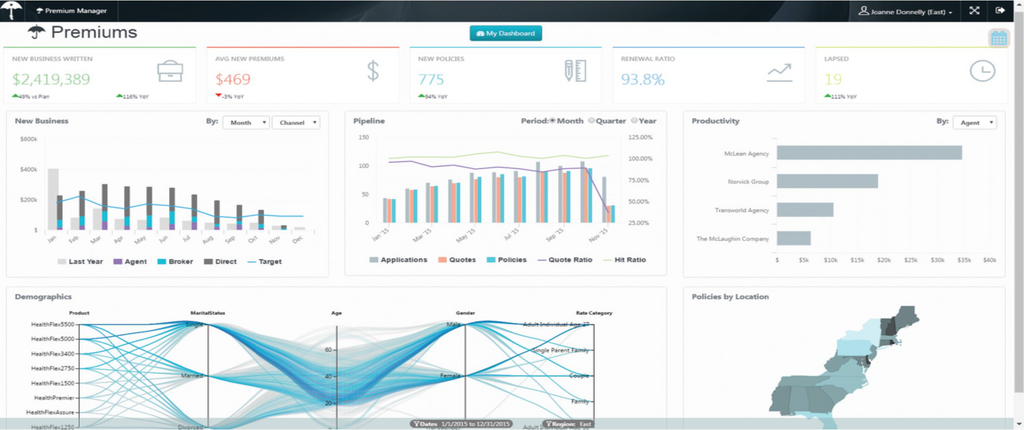This screenshot has height=430, width=1024.
Task: Click the Premium Manager tab in top bar
Action: (x=76, y=10)
